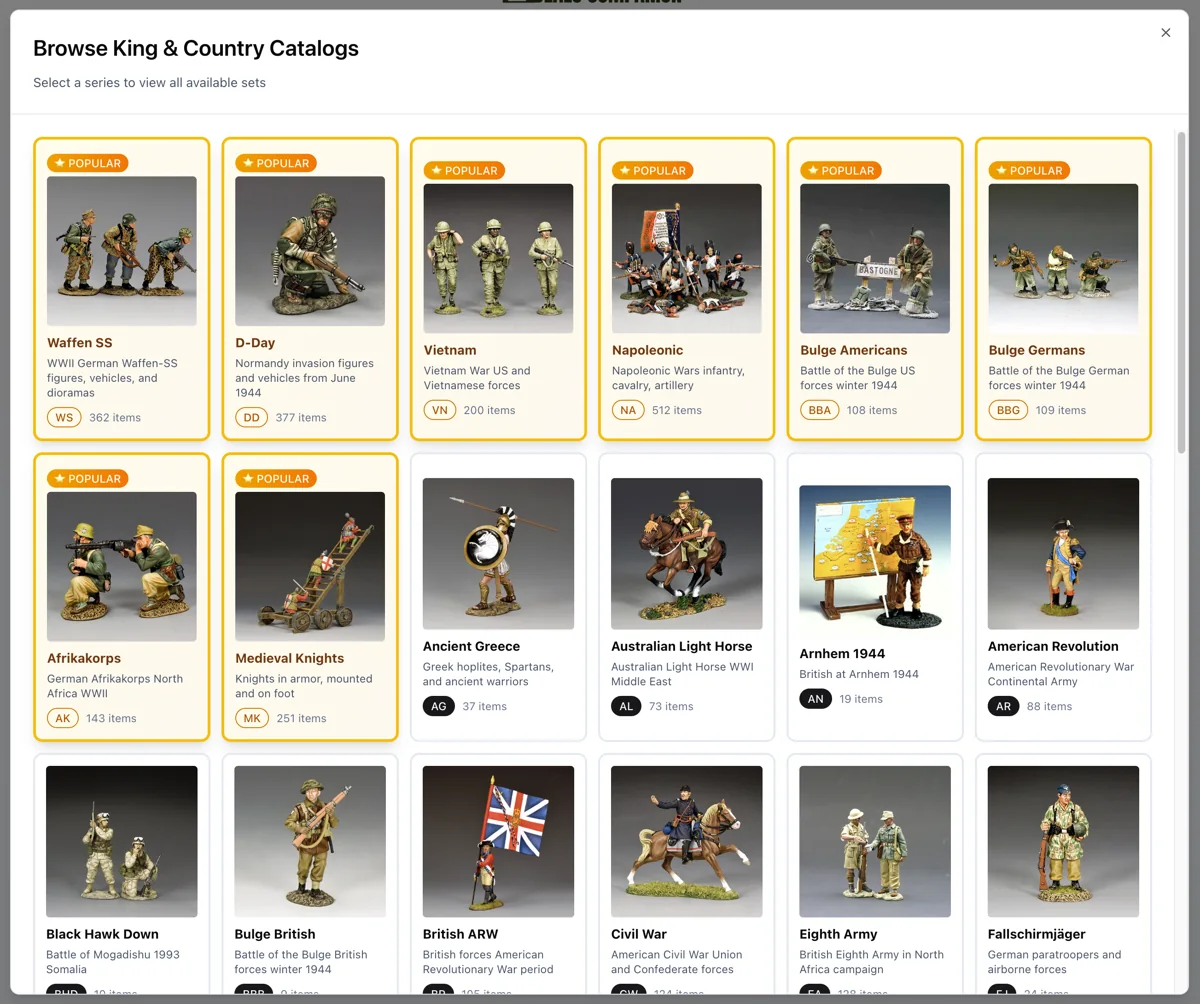Click POPULAR badge on Medieval Knights

(x=275, y=478)
